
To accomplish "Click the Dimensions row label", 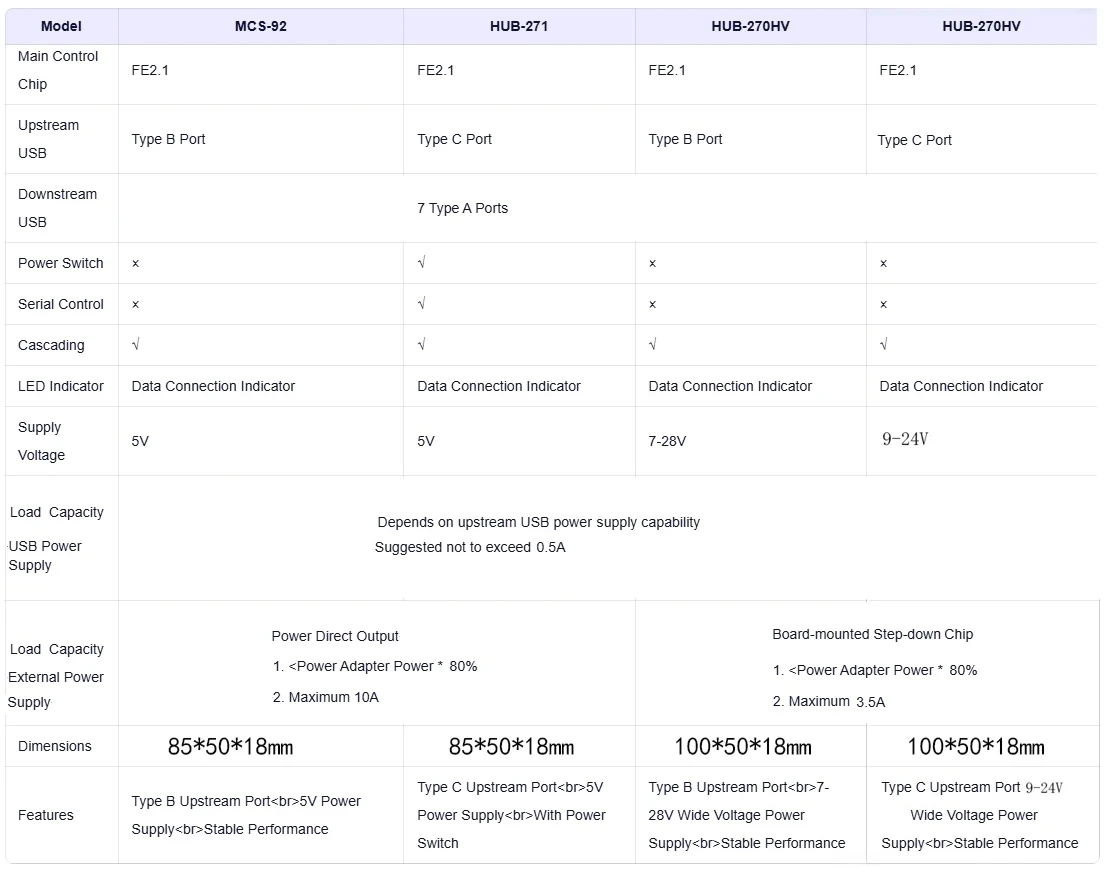I will pos(55,746).
